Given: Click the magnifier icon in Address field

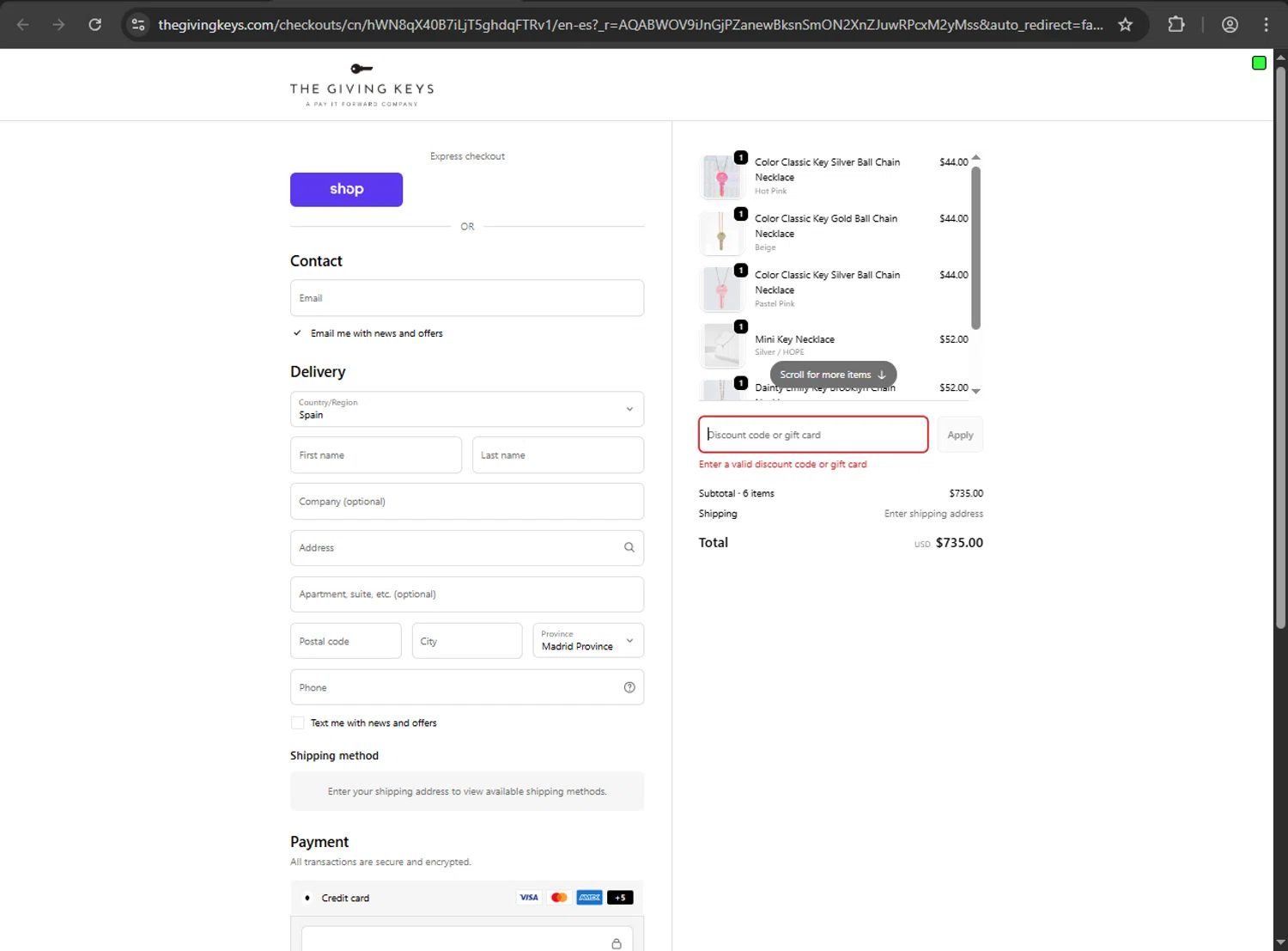Looking at the screenshot, I should coord(629,547).
